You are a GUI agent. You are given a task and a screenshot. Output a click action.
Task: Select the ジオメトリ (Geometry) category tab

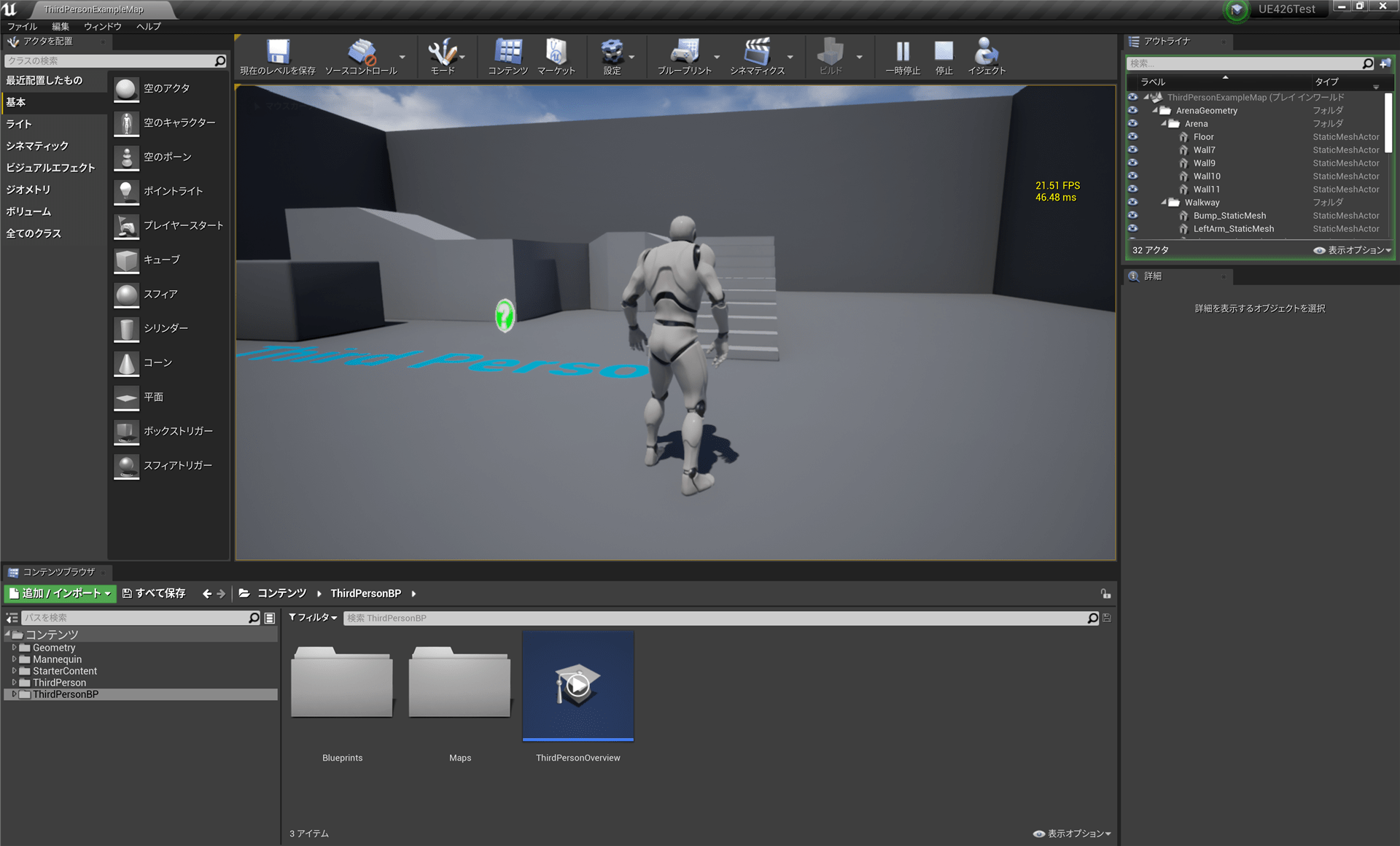[54, 190]
